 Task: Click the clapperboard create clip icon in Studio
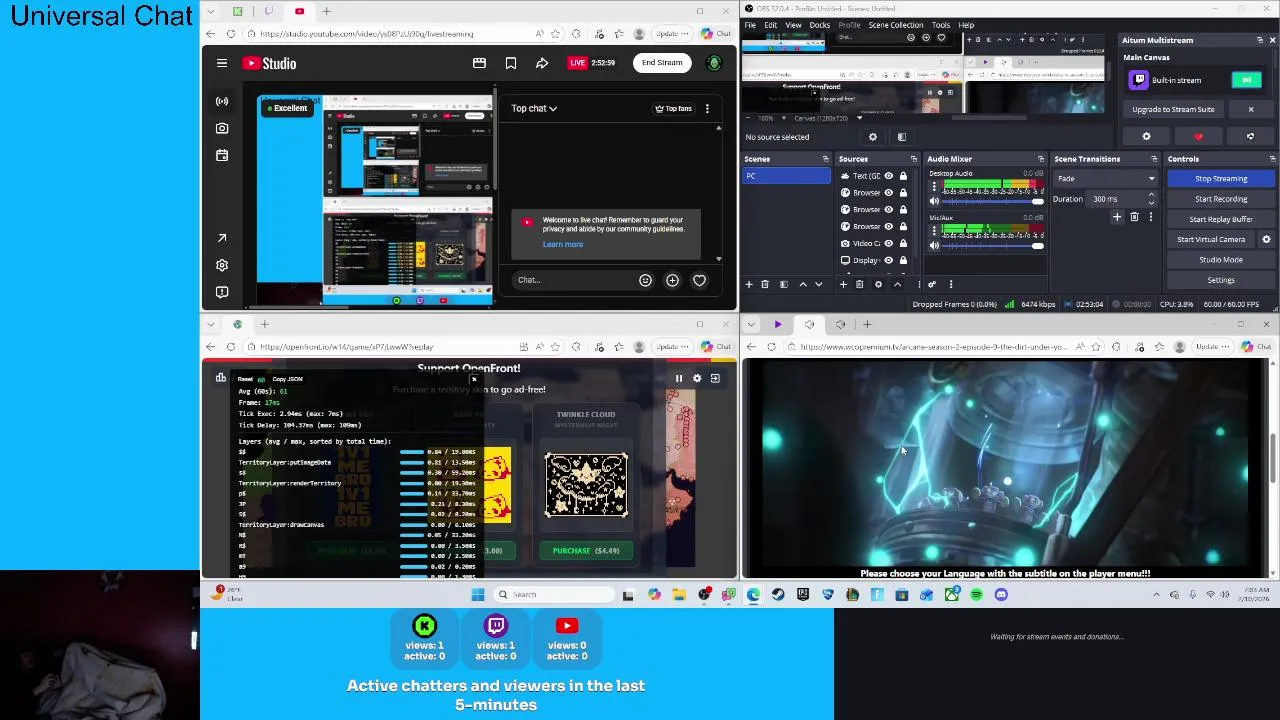click(479, 63)
